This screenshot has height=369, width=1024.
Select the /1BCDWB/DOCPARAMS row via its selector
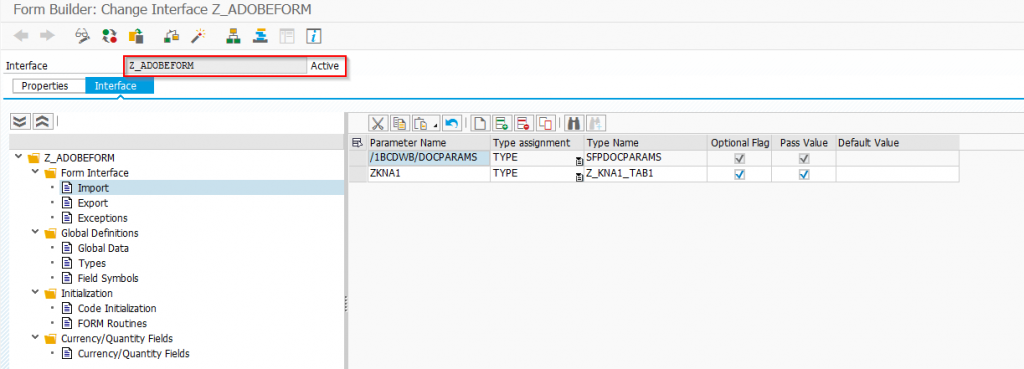[x=358, y=158]
